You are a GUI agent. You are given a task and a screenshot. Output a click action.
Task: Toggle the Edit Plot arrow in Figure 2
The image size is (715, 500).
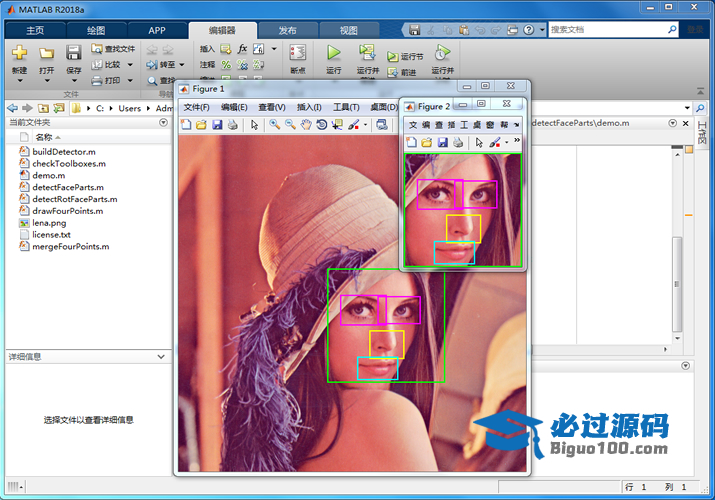479,143
